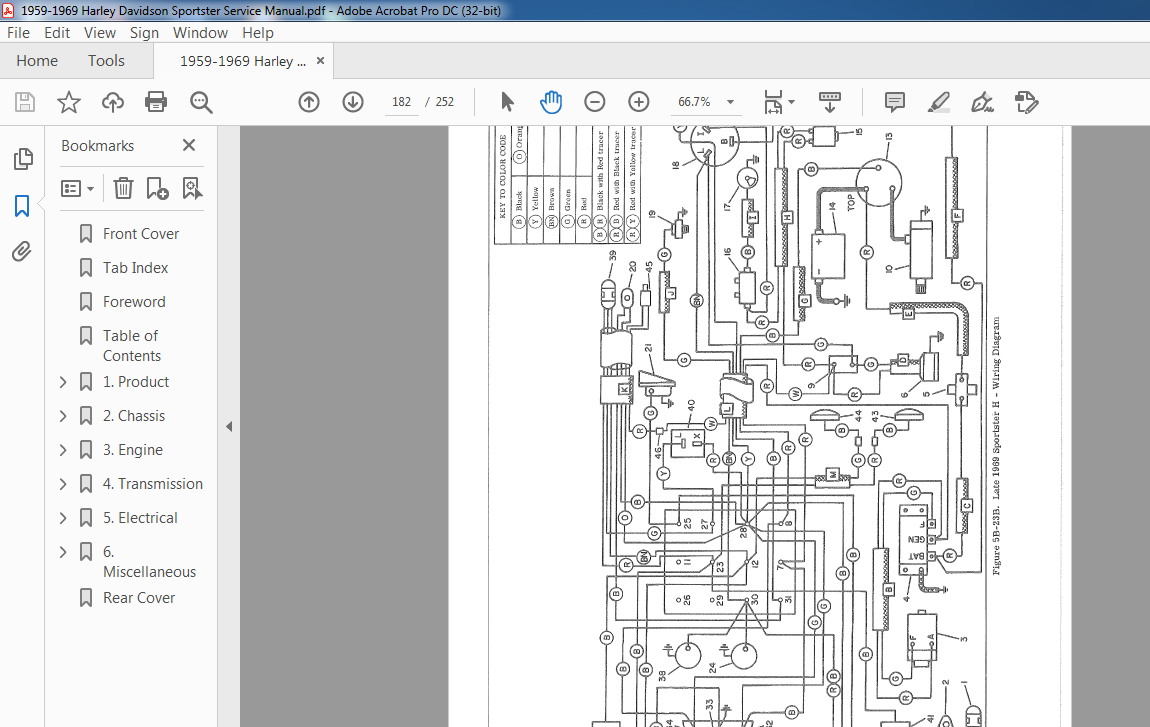Viewport: 1150px width, 727px height.
Task: Open the File menu
Action: [x=18, y=32]
